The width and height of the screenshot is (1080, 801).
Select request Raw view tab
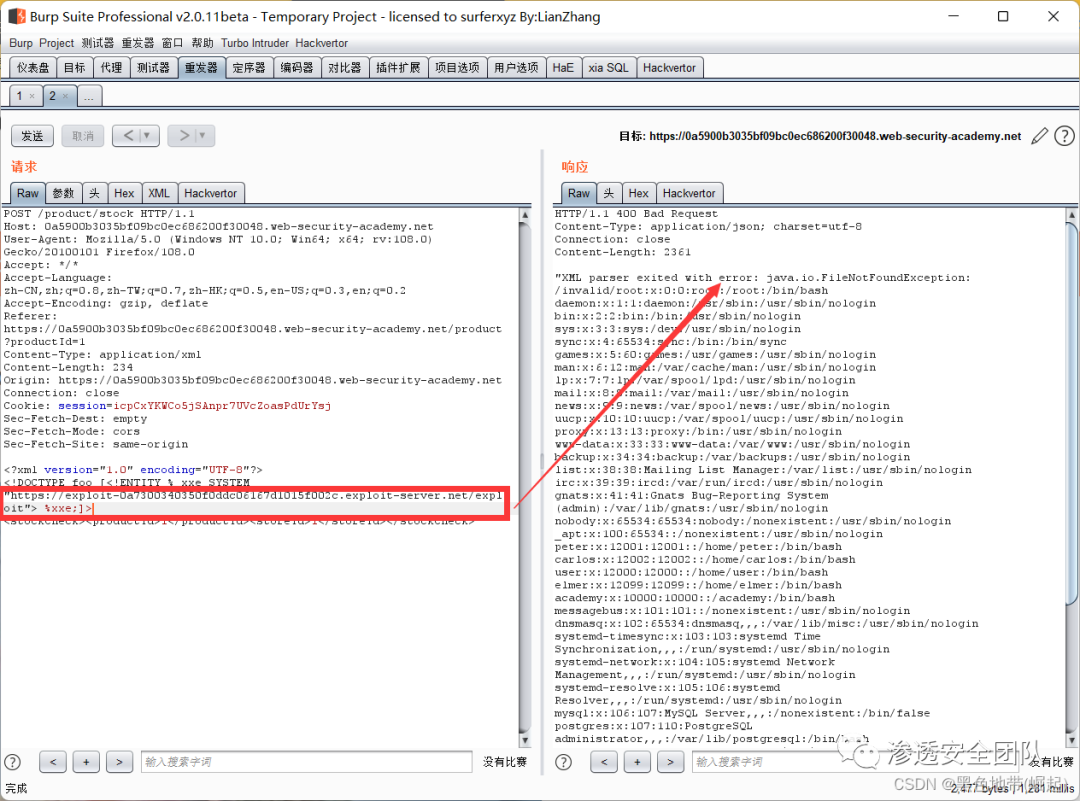pyautogui.click(x=28, y=193)
